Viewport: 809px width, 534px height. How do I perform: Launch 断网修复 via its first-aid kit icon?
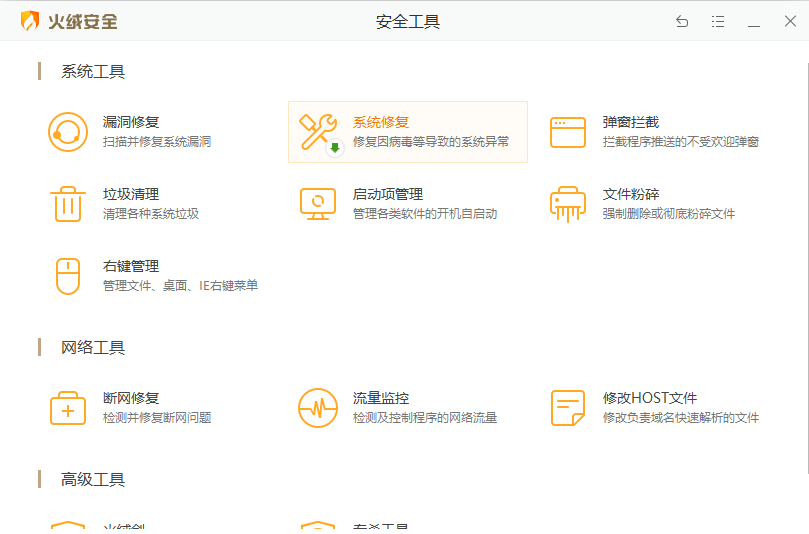click(68, 408)
